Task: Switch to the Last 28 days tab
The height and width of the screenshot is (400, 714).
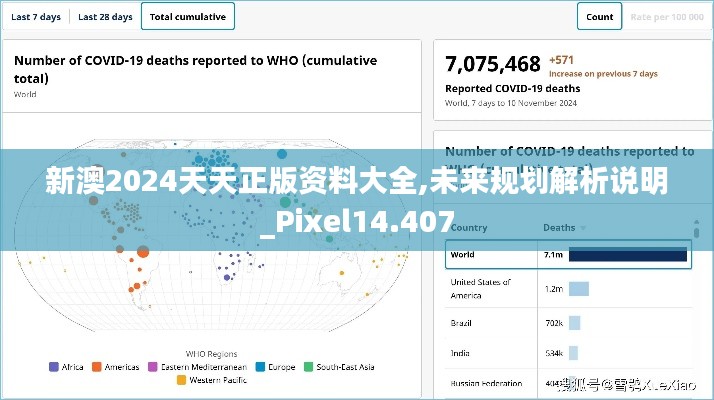Action: pyautogui.click(x=105, y=17)
